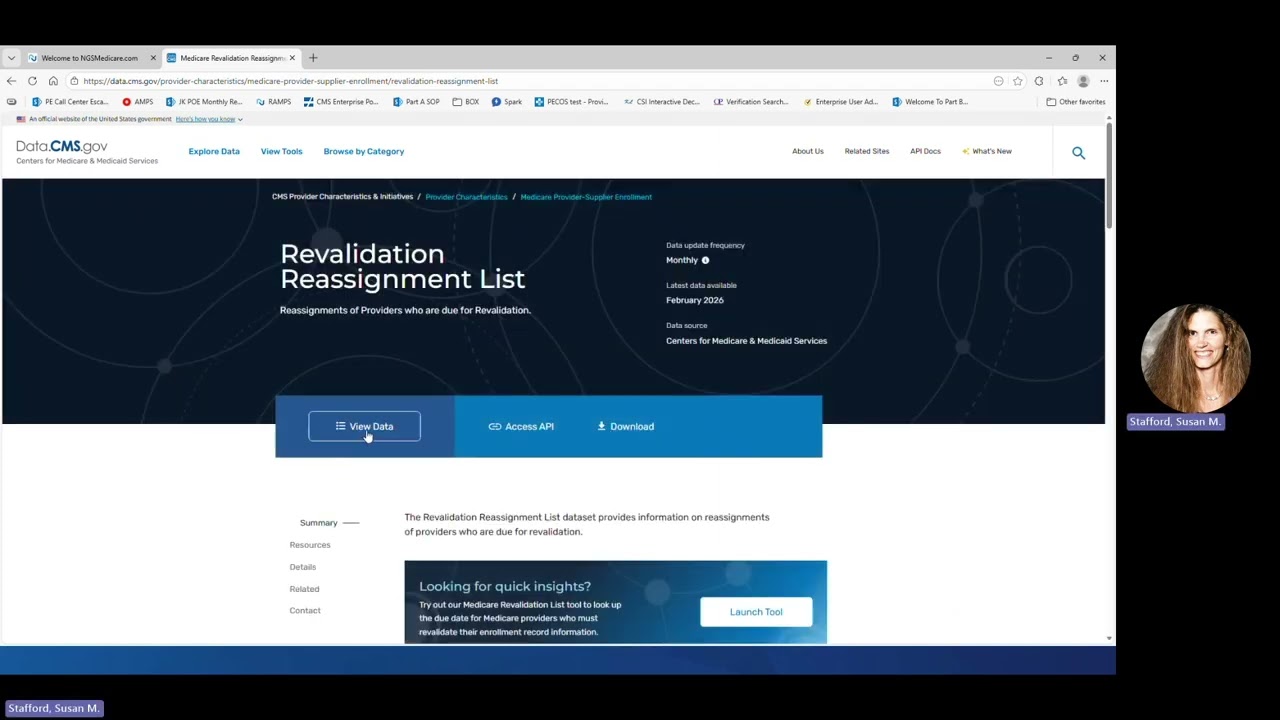Open the AMPS bookmark

point(138,102)
